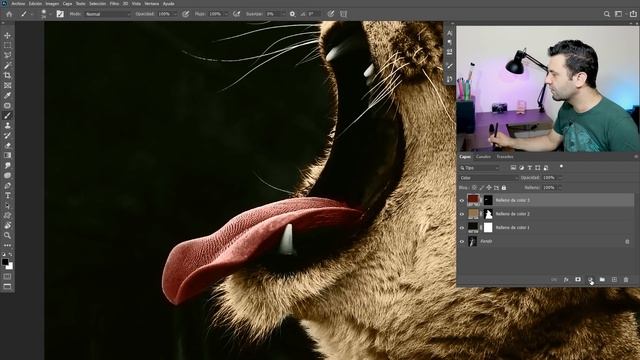Filter layers by text type icon
This screenshot has height=360, width=640.
[x=530, y=168]
